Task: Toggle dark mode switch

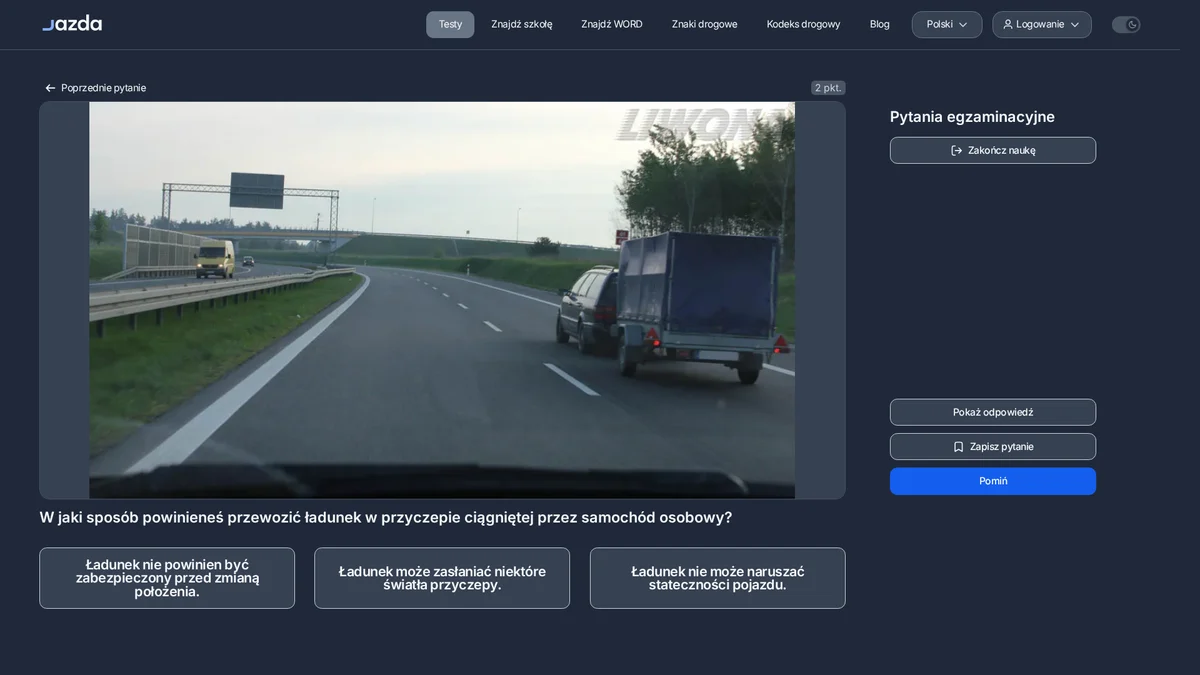Action: pyautogui.click(x=1126, y=24)
